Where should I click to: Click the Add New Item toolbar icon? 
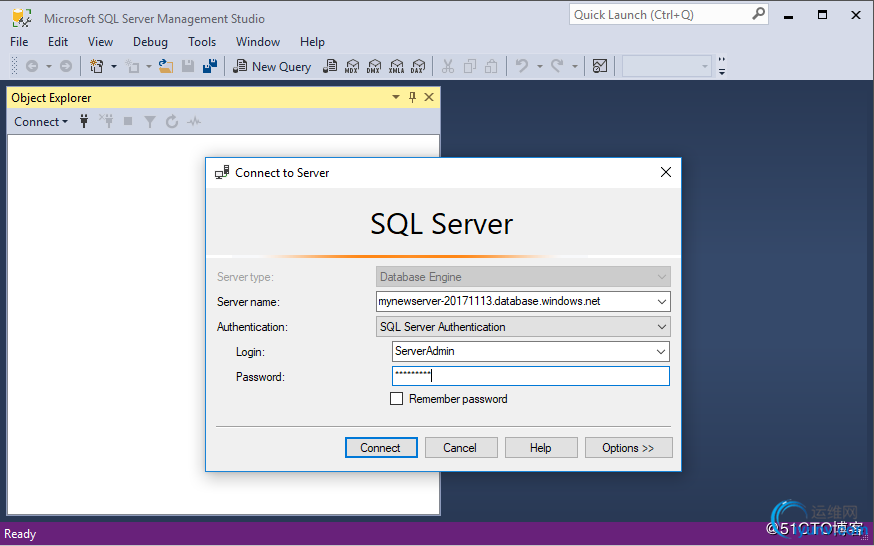[132, 66]
